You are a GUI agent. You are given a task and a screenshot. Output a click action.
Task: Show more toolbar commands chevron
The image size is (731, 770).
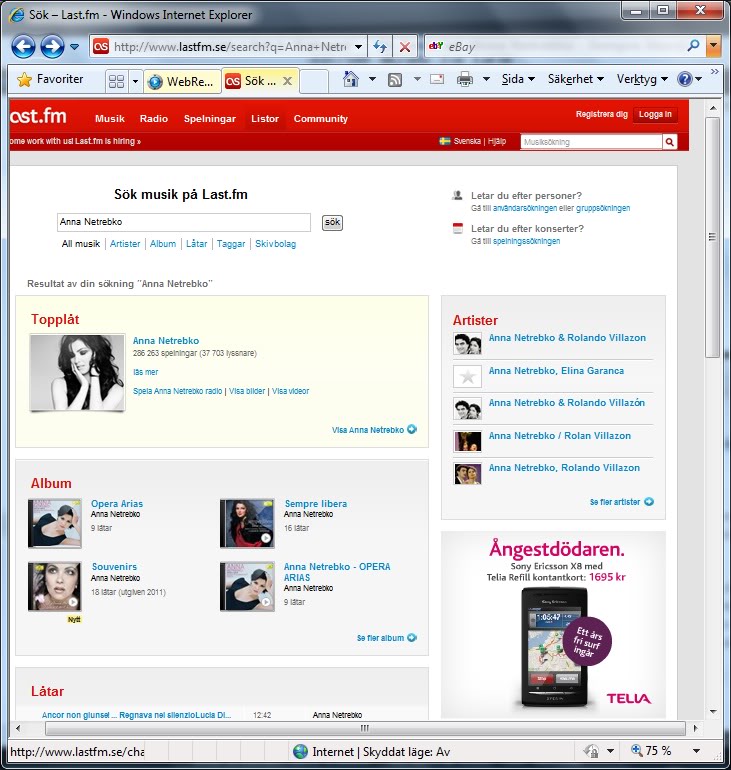click(715, 72)
